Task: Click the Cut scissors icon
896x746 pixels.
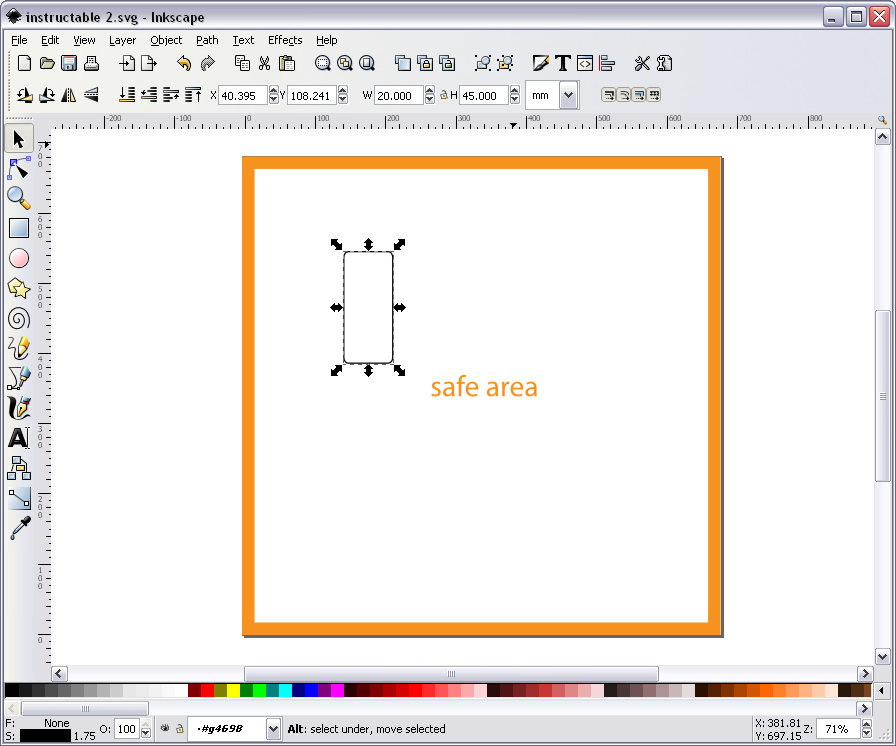Action: (264, 63)
